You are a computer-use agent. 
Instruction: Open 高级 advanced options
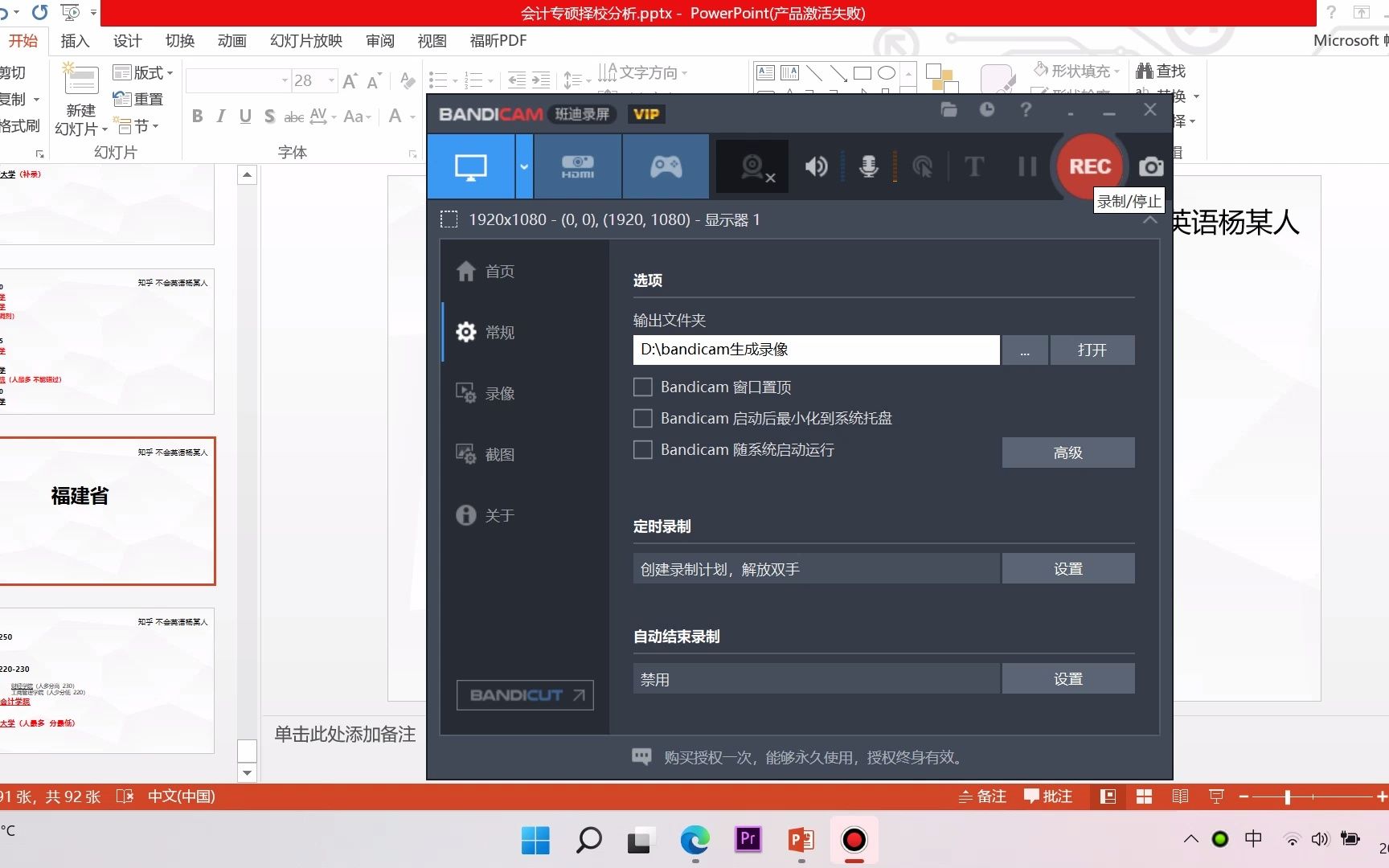[1068, 452]
